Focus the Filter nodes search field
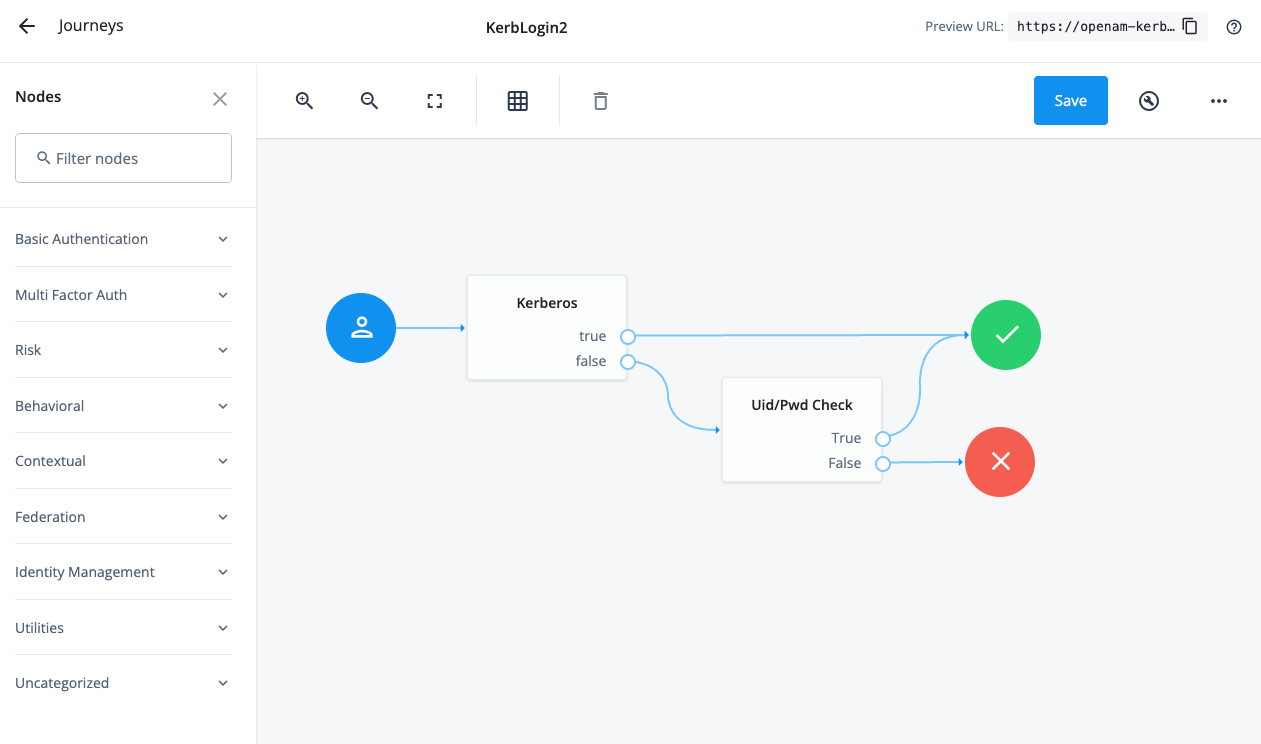Screen dimensions: 1261x744 123,158
